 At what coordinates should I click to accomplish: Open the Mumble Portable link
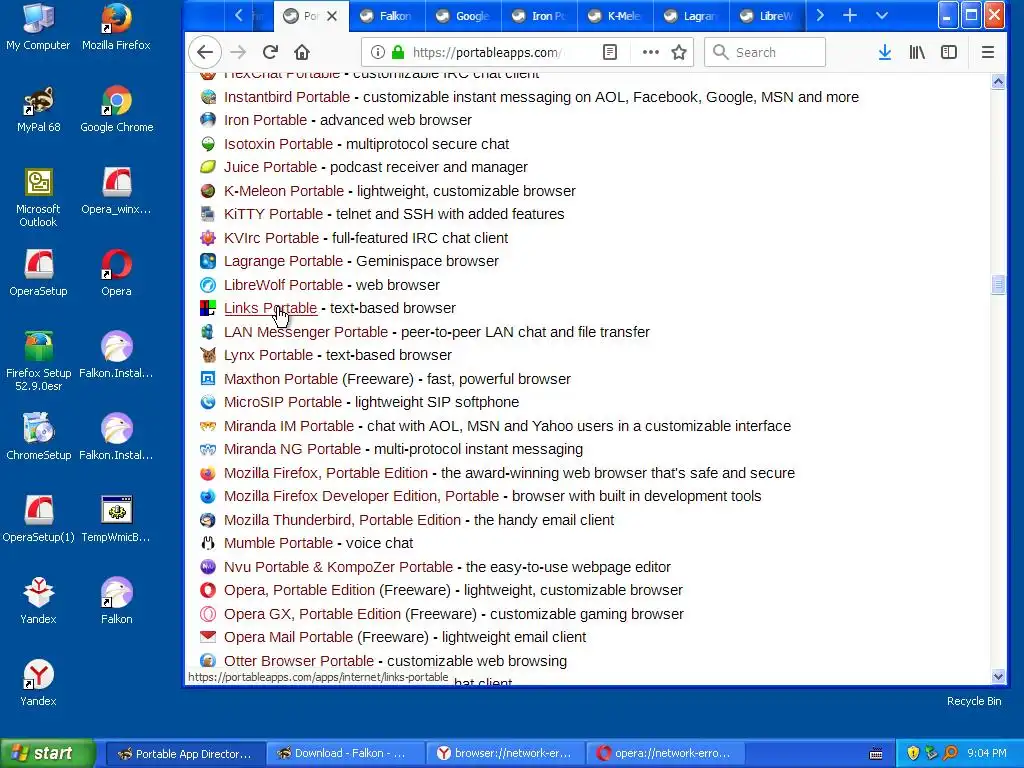click(278, 543)
